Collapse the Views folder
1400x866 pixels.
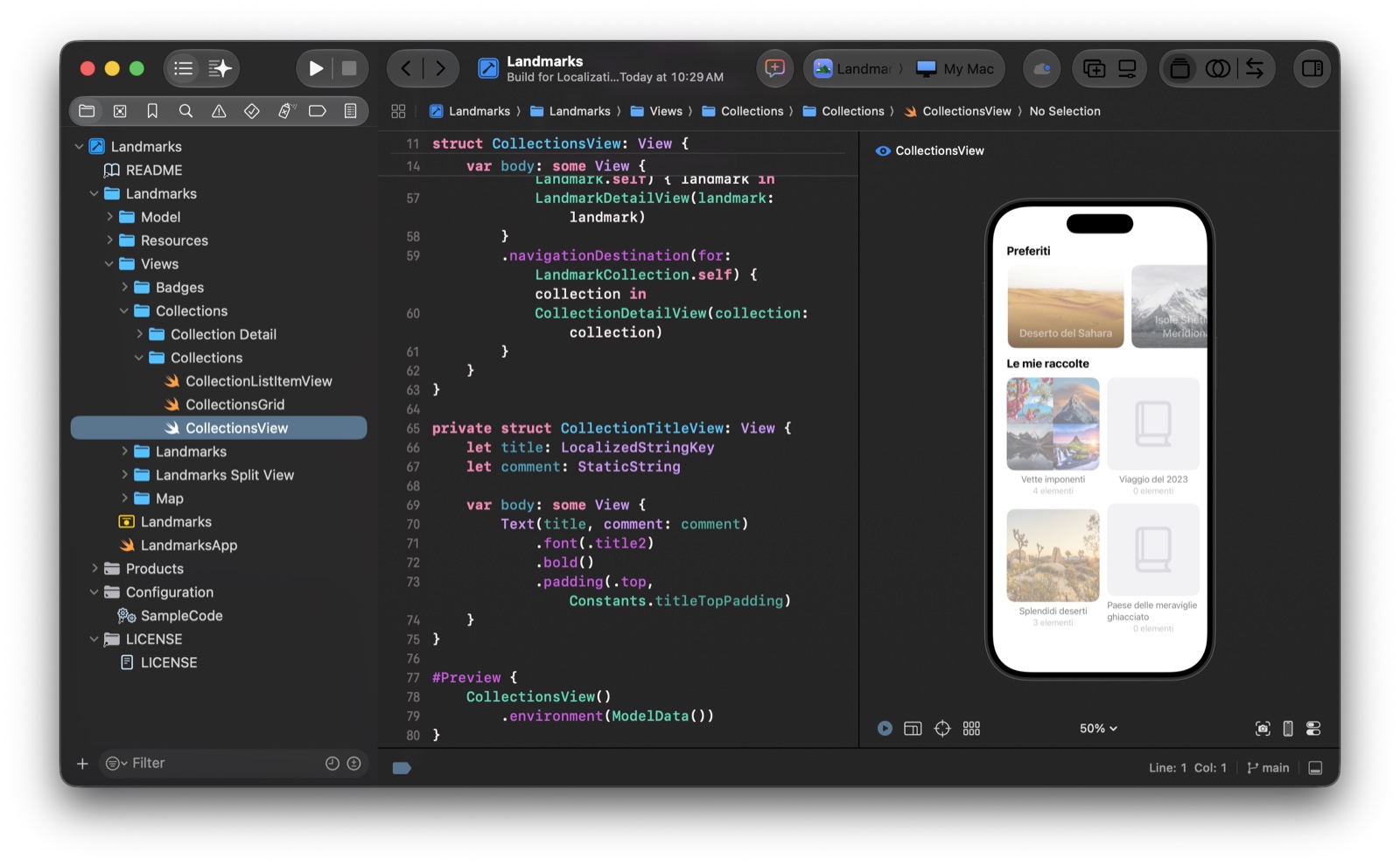[109, 263]
